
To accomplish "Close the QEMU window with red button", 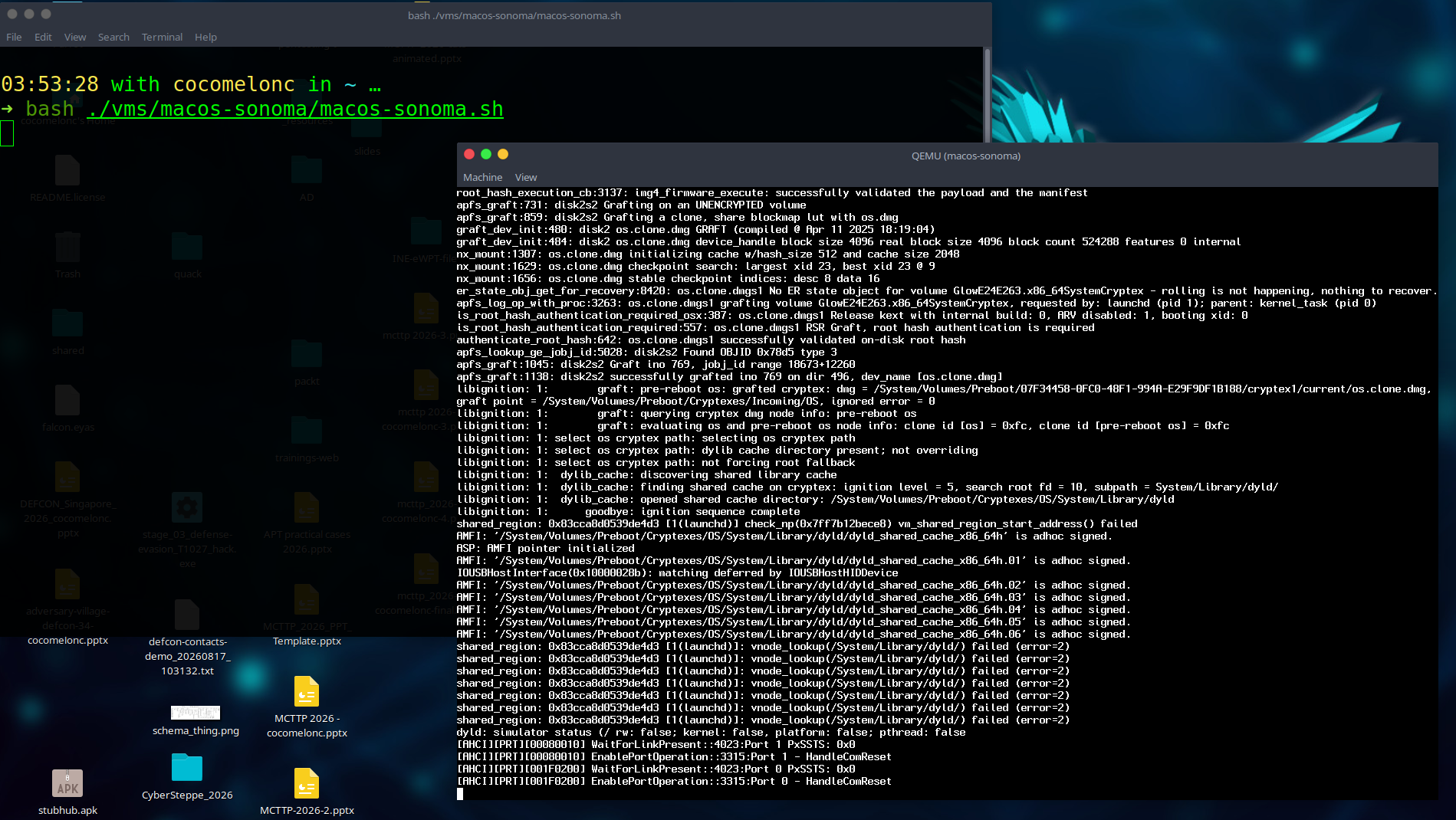I will pos(469,154).
